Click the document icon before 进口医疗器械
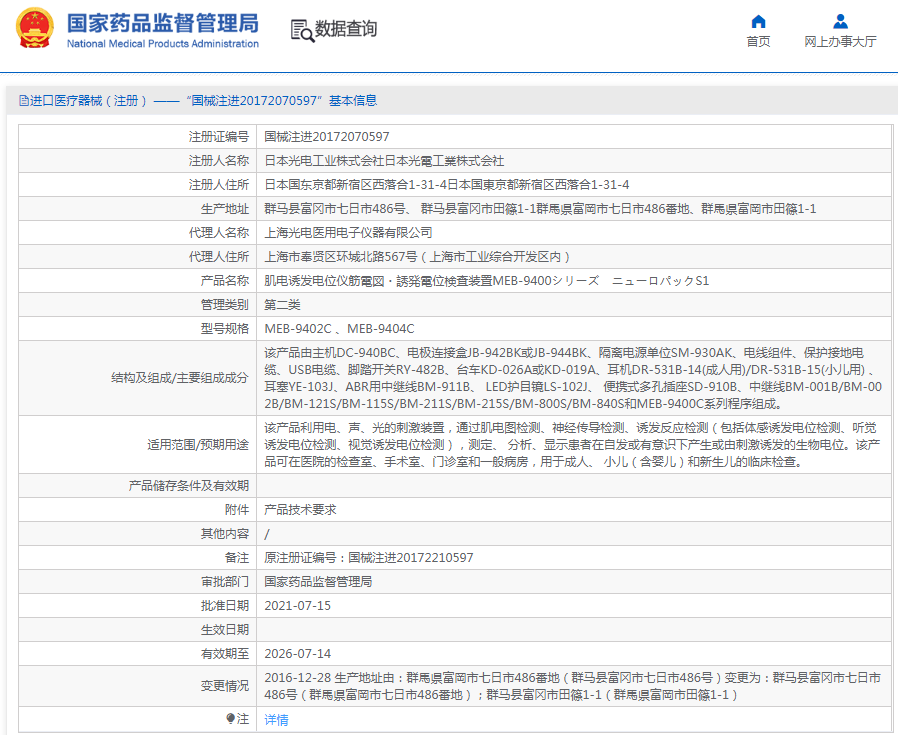Viewport: 898px width, 735px height. pos(23,101)
